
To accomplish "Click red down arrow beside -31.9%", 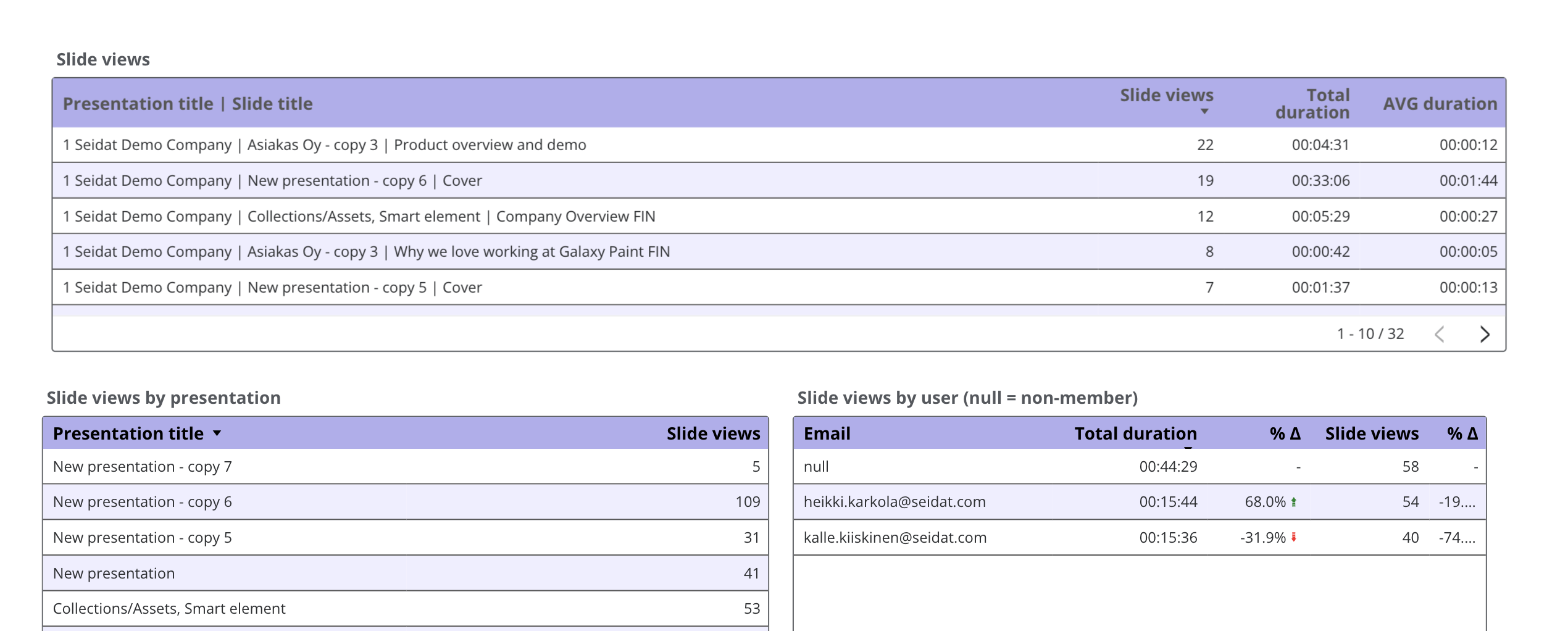I will coord(1294,538).
